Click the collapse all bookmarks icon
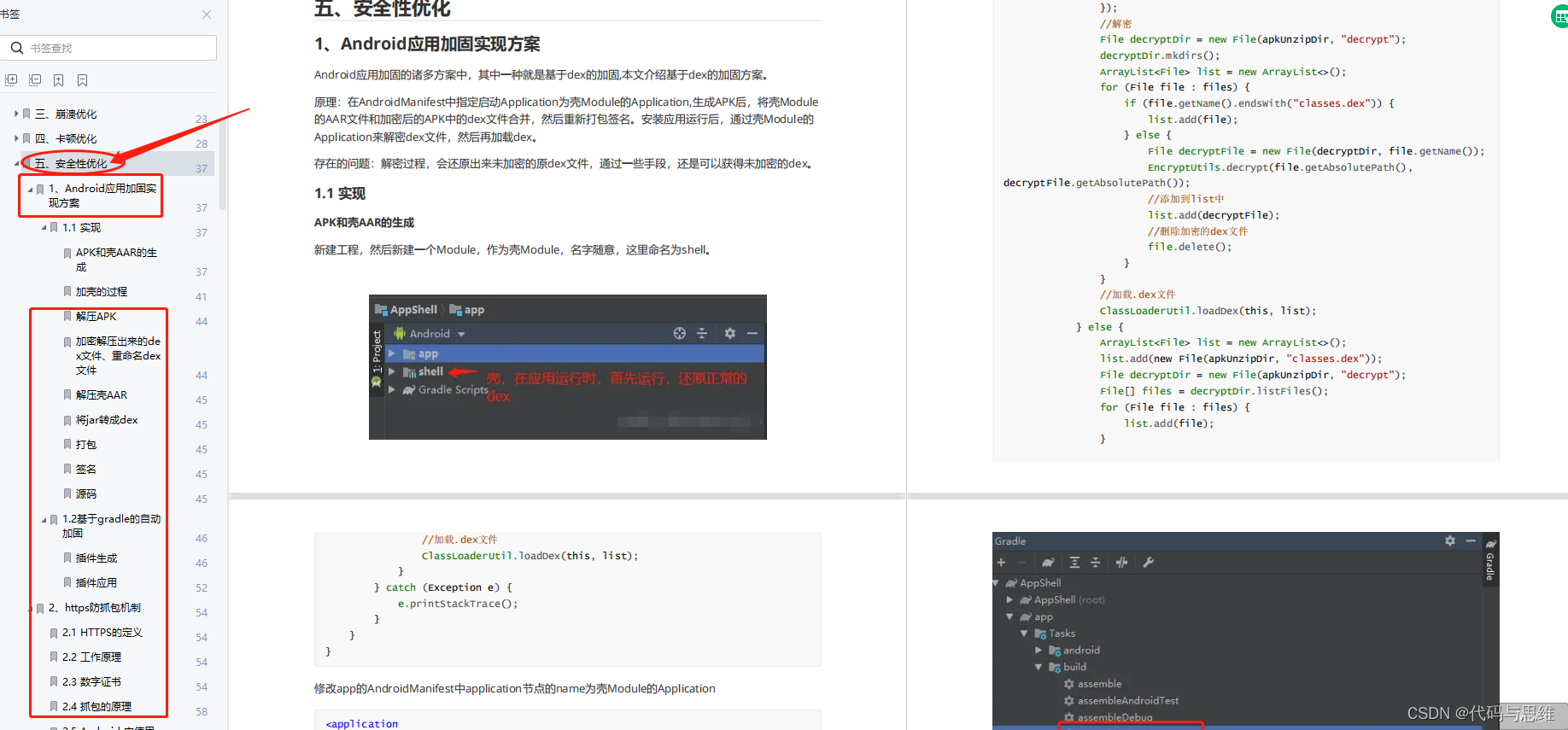1568x730 pixels. (35, 80)
